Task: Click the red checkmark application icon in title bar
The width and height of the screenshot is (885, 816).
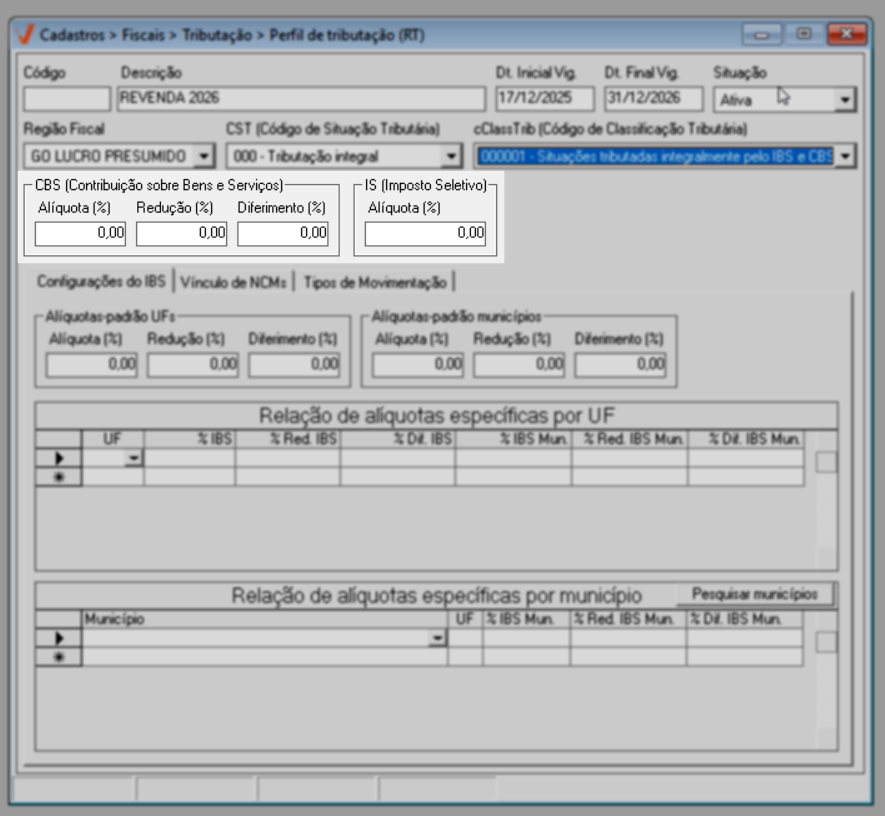Action: (25, 34)
